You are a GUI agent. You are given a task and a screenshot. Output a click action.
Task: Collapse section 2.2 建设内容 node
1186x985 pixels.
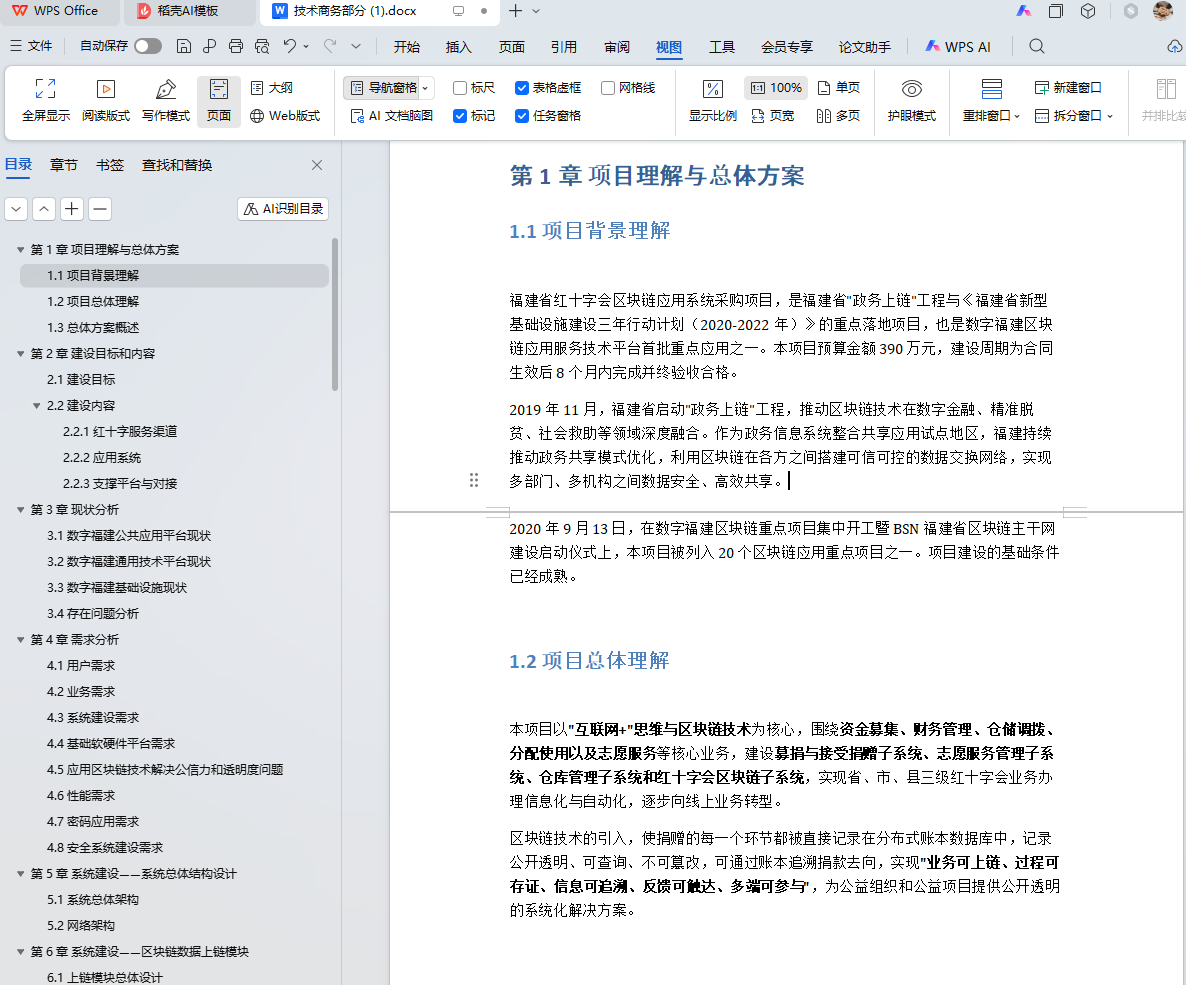click(36, 405)
